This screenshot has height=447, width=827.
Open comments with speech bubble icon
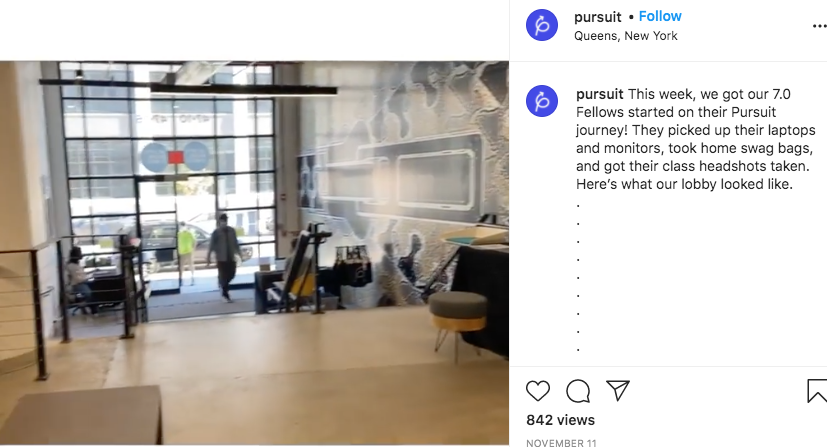578,391
